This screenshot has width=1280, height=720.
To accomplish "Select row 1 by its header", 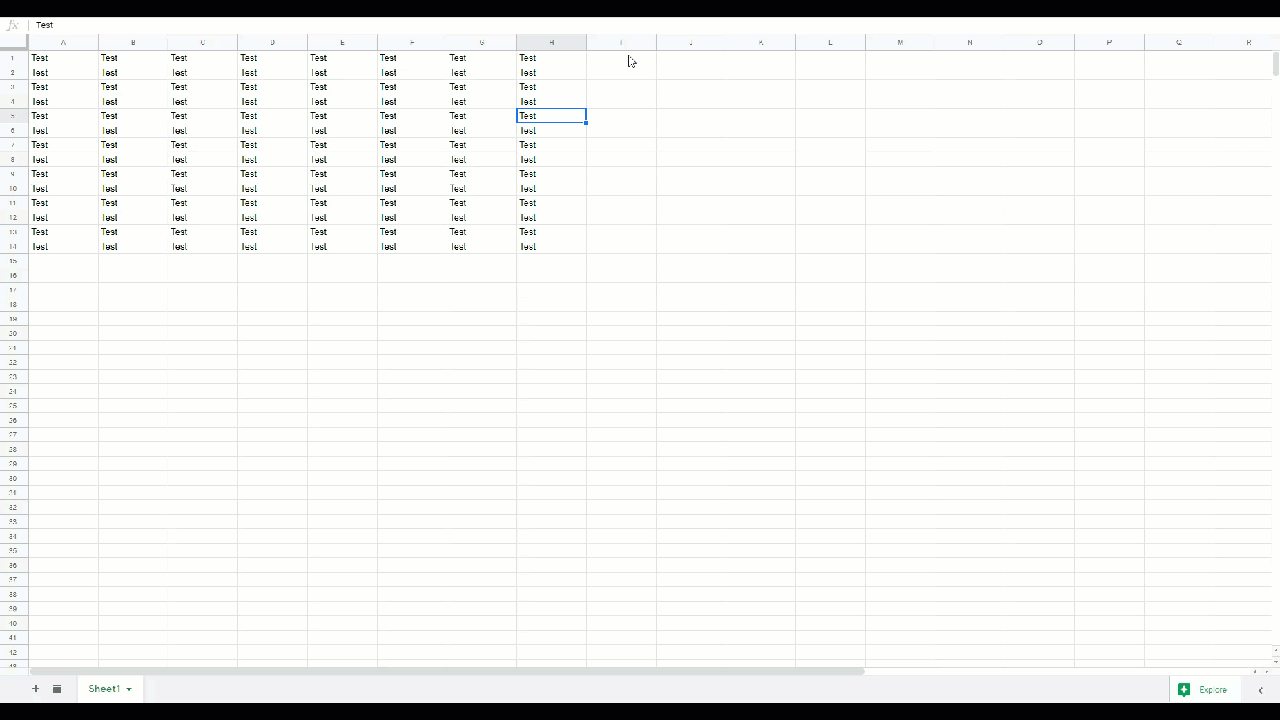I will [x=13, y=58].
